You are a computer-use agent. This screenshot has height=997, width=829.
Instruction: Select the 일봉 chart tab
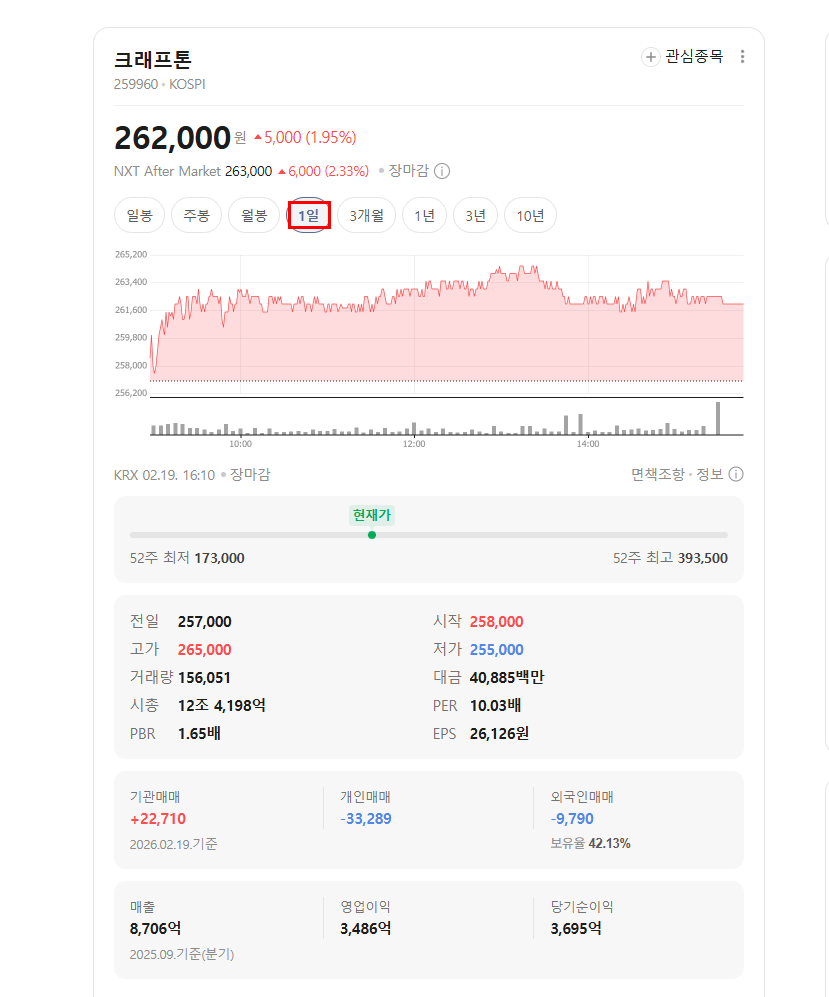pyautogui.click(x=139, y=216)
